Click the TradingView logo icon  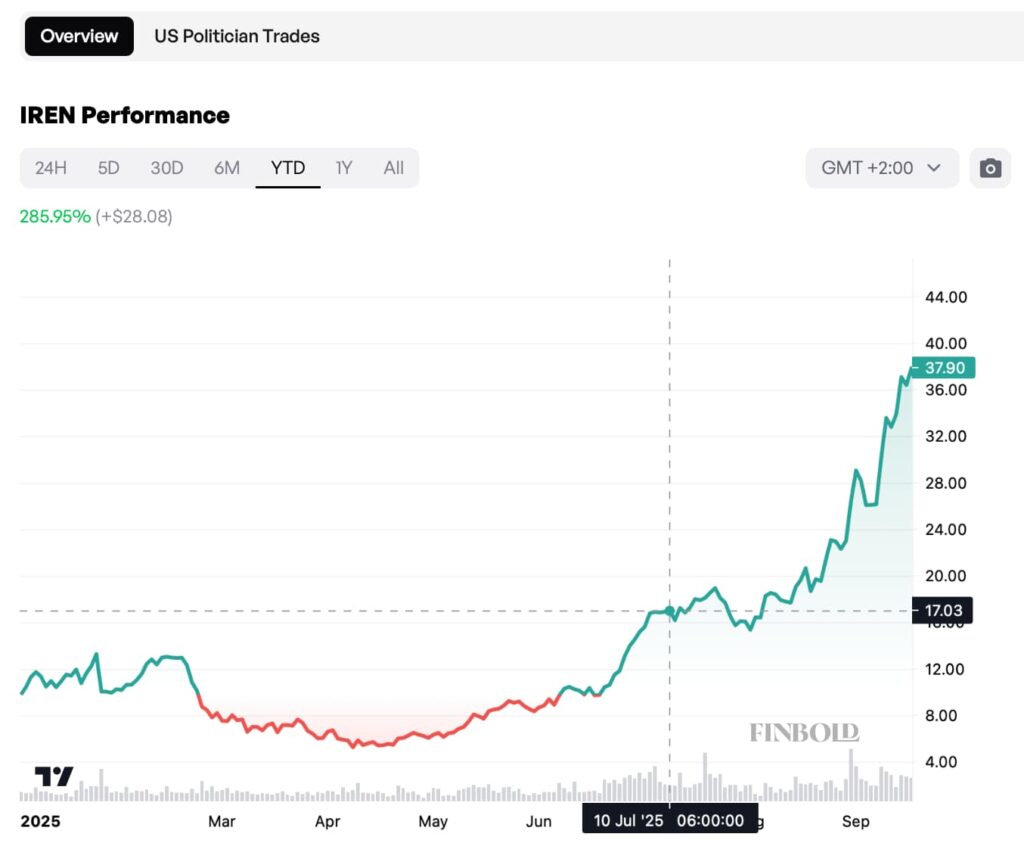pos(54,776)
